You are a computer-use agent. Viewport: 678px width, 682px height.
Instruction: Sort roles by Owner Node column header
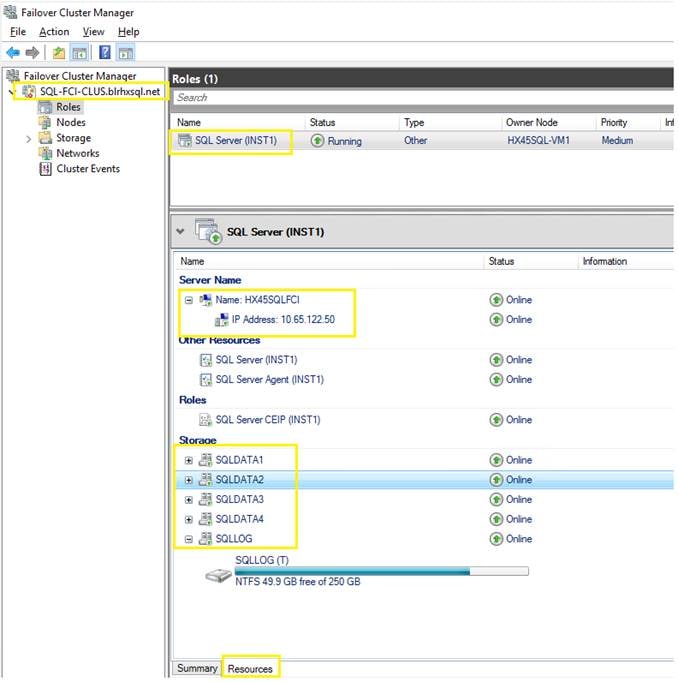point(548,123)
